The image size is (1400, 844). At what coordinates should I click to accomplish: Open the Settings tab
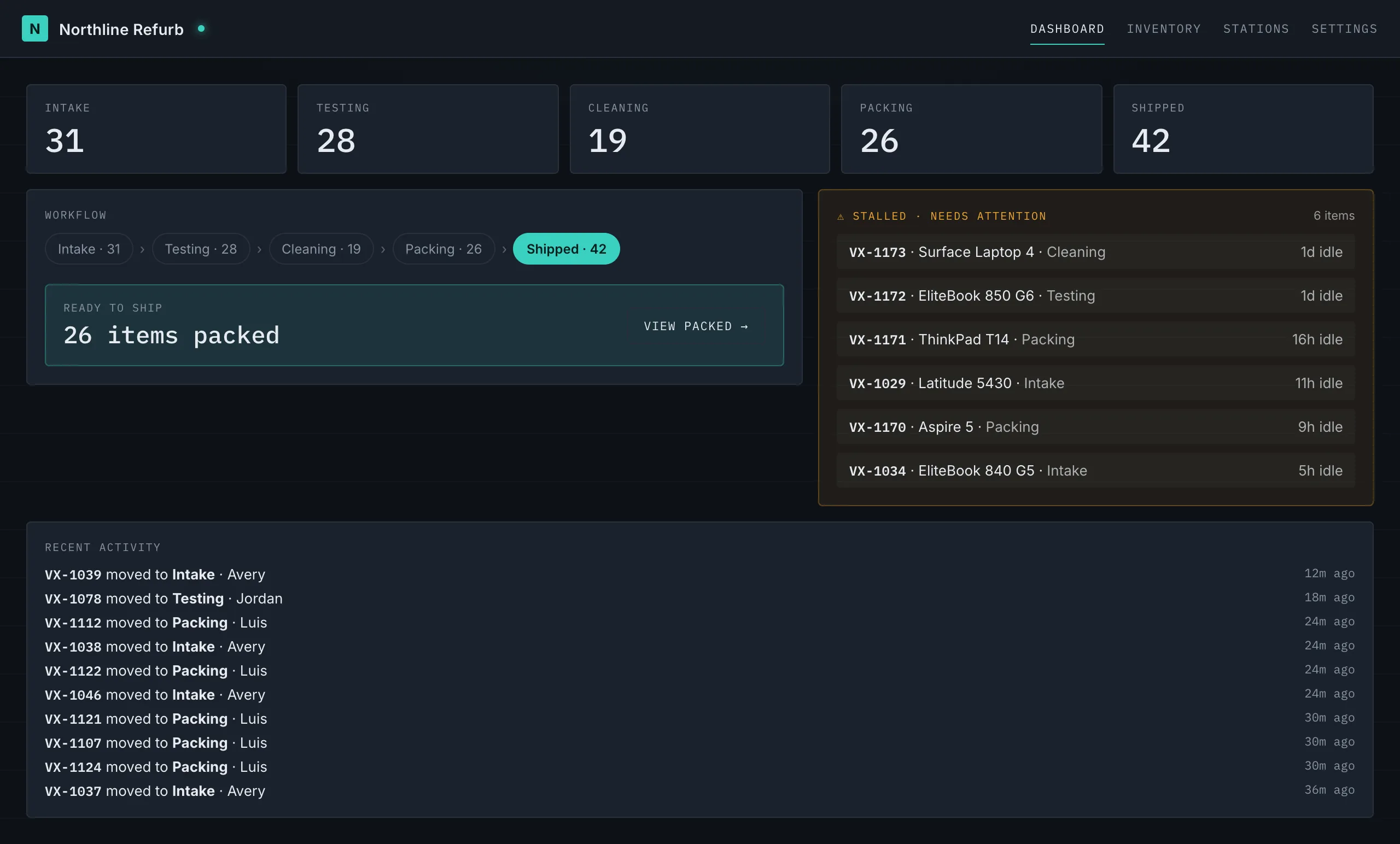coord(1344,29)
